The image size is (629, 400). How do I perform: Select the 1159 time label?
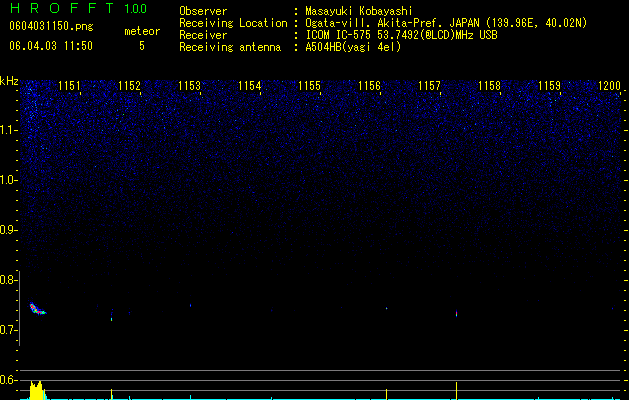[550, 86]
